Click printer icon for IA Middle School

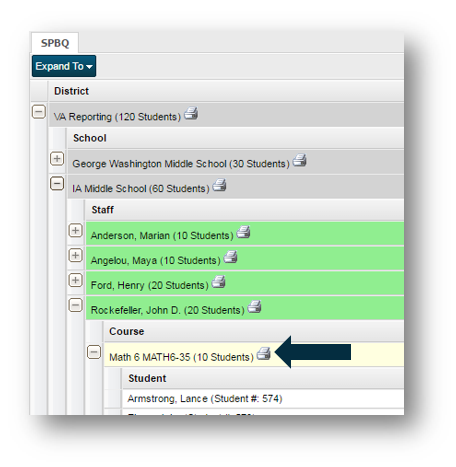[x=219, y=185]
